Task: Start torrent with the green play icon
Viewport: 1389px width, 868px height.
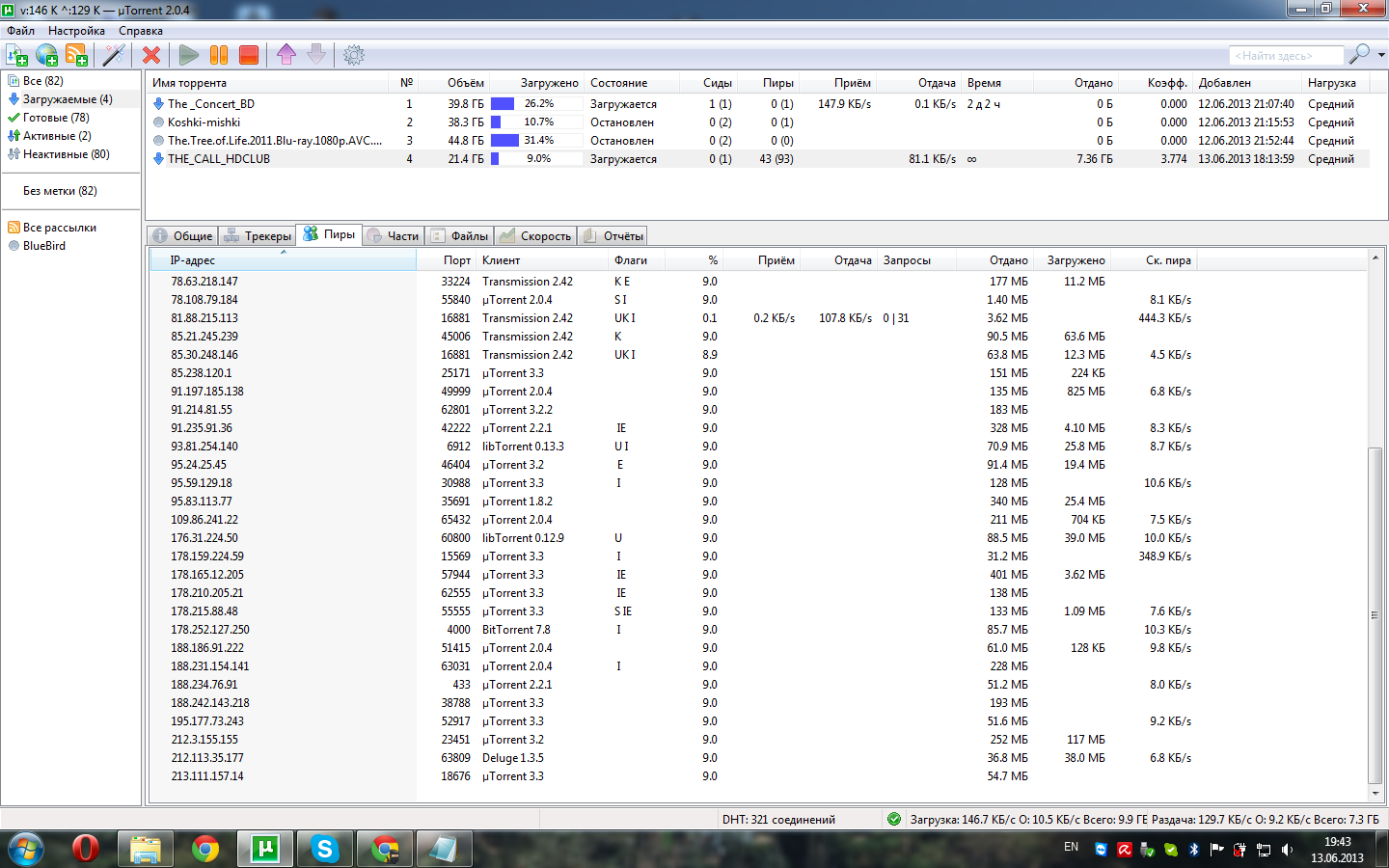Action: click(x=189, y=55)
